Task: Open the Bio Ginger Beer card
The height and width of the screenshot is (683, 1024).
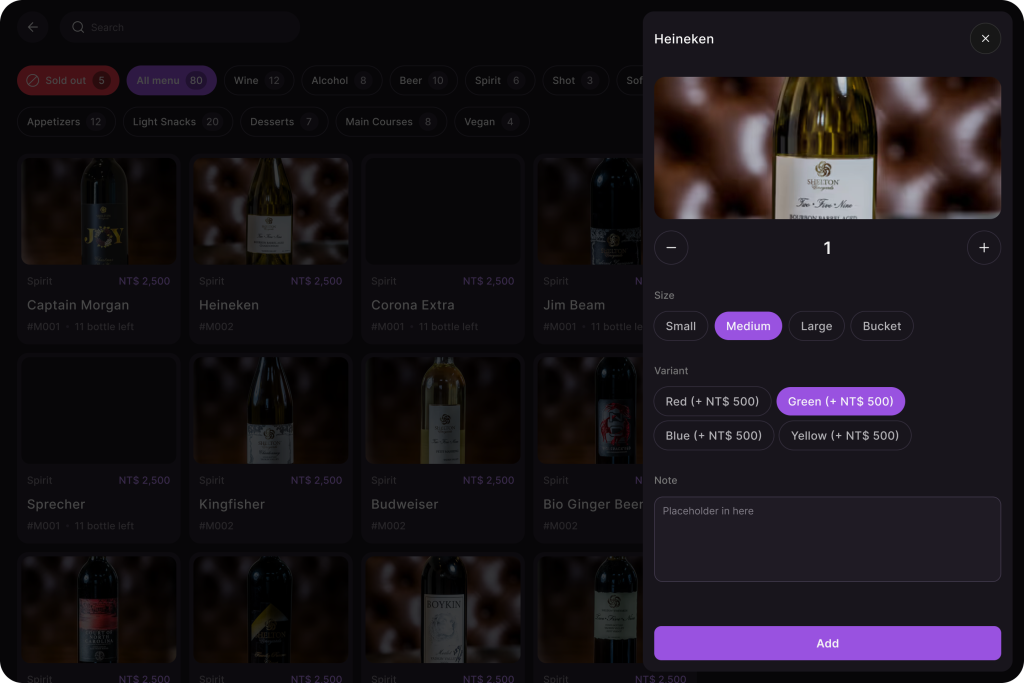Action: (x=590, y=448)
